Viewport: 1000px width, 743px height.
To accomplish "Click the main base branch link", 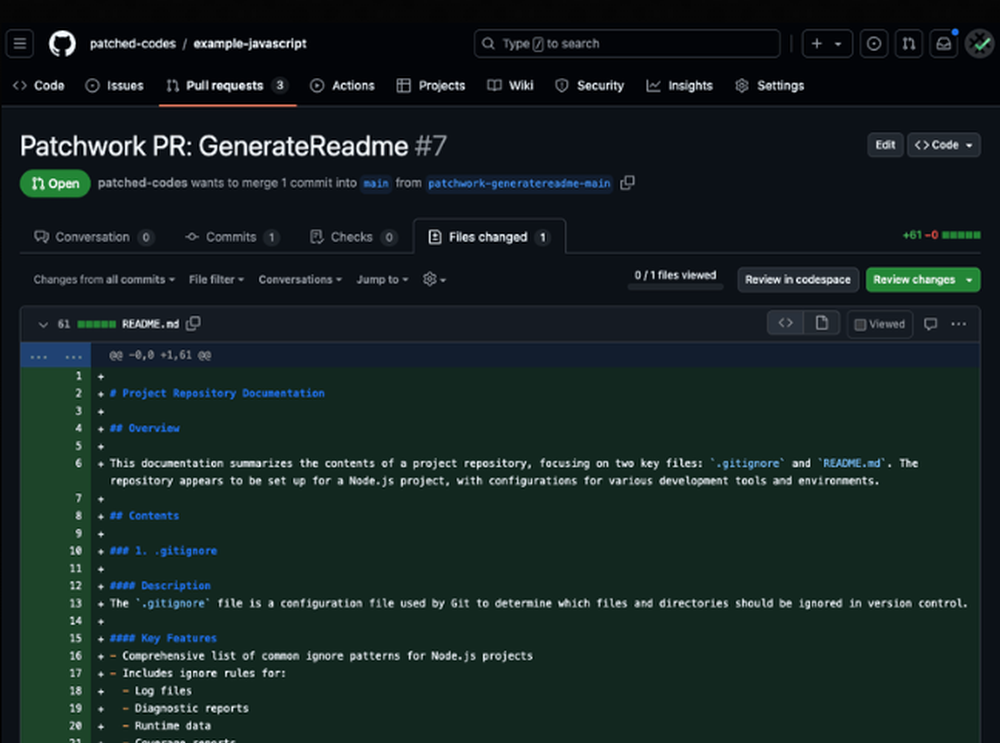I will tap(376, 184).
